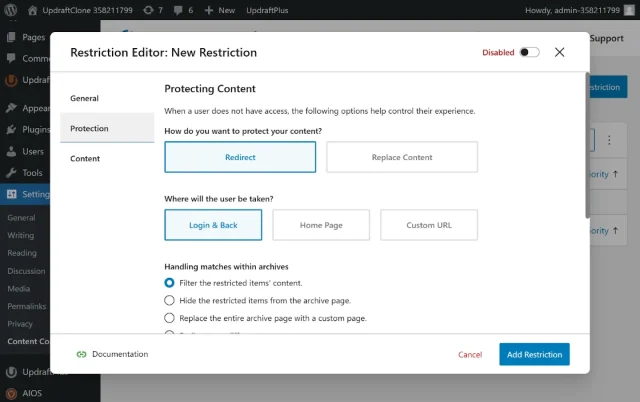Screen dimensions: 640x402
Task: Open Discussion settings submenu item
Action: coord(26,271)
